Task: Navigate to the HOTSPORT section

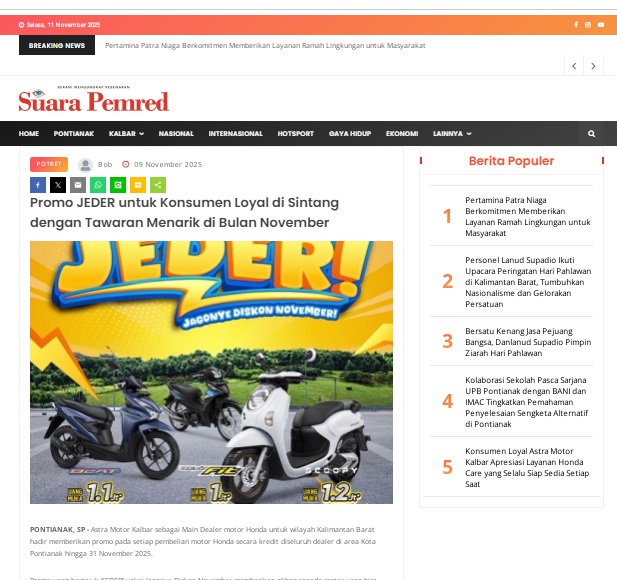Action: pos(295,133)
